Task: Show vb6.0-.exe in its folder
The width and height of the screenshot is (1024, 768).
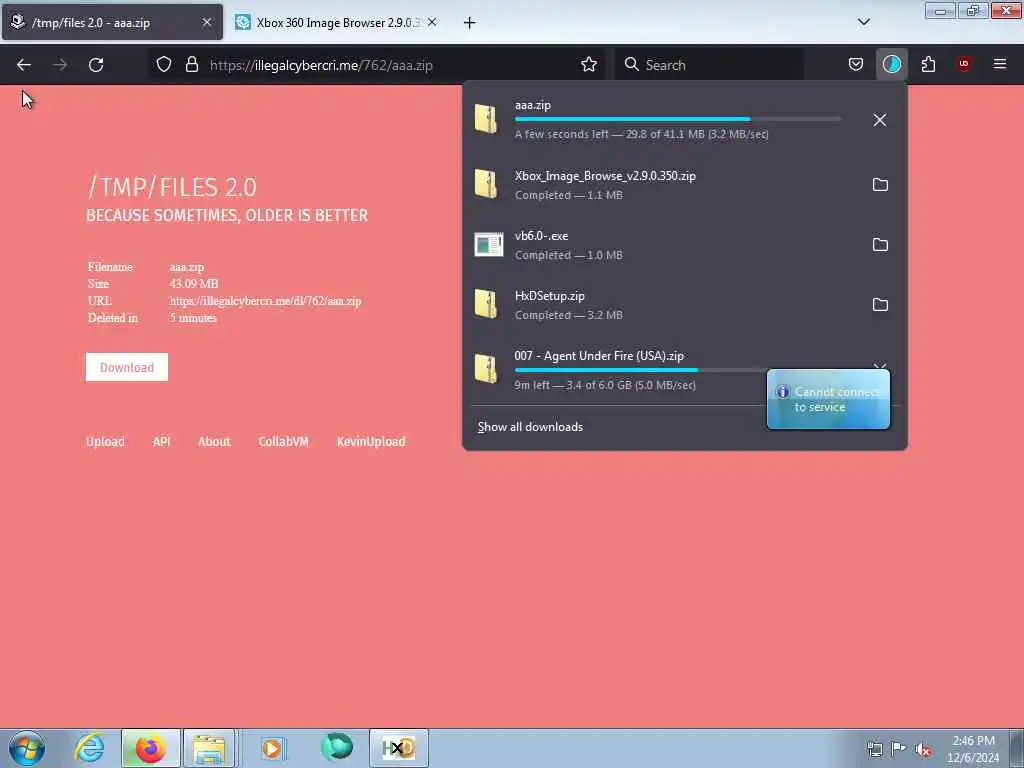Action: click(880, 245)
